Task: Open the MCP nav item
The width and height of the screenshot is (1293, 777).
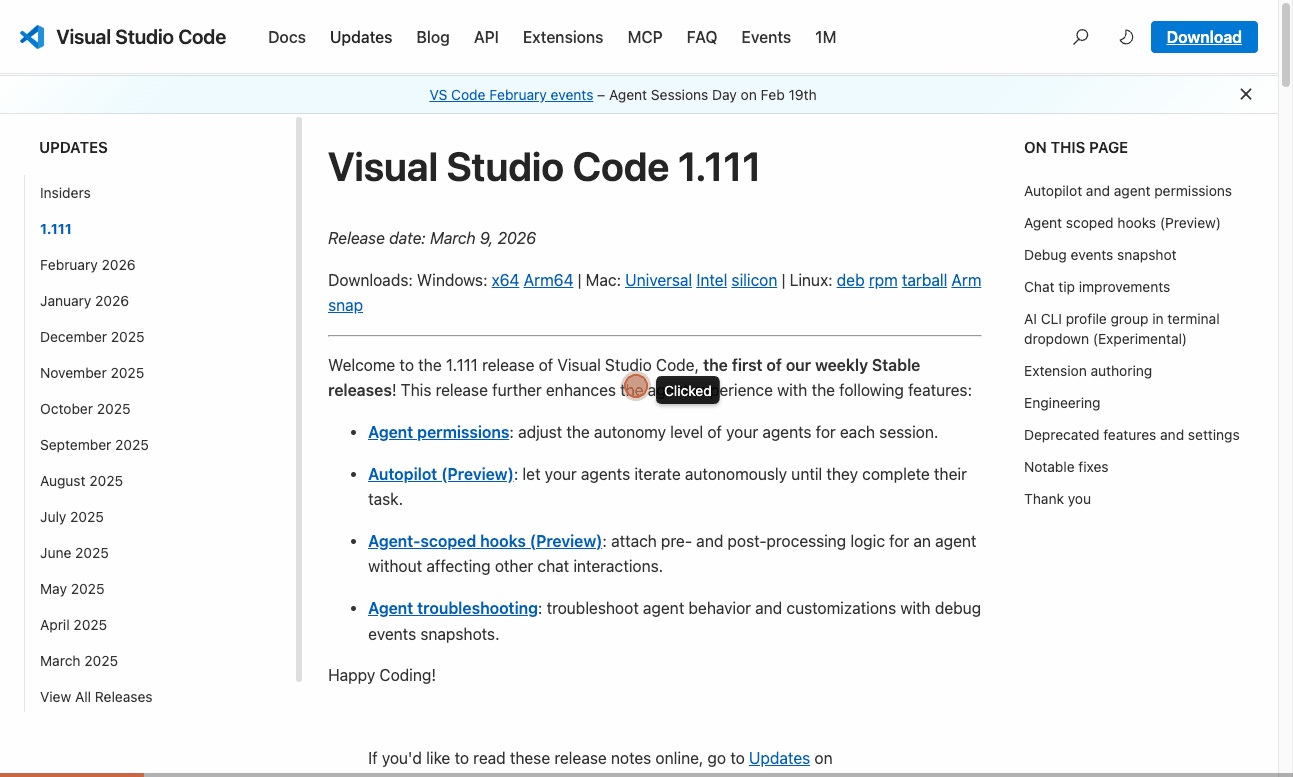Action: tap(645, 37)
